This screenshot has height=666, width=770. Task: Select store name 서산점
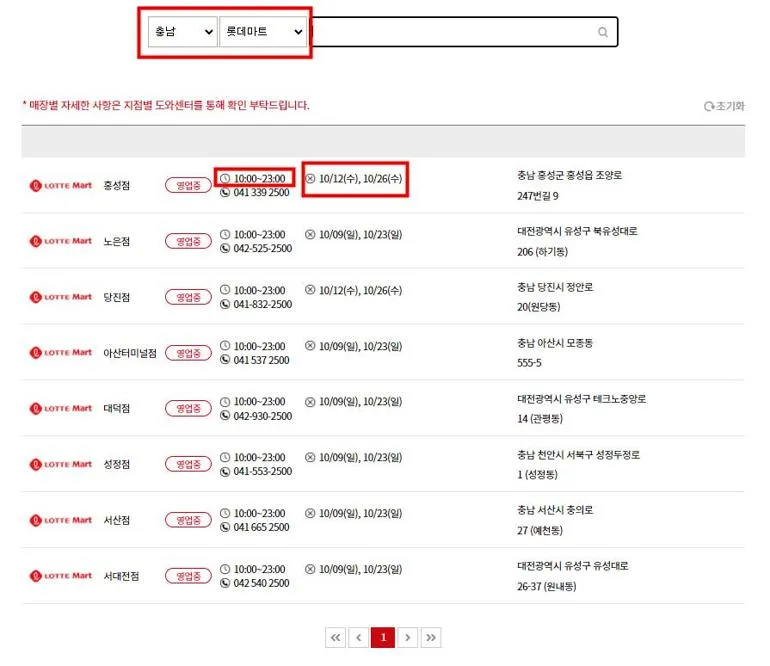pyautogui.click(x=116, y=520)
